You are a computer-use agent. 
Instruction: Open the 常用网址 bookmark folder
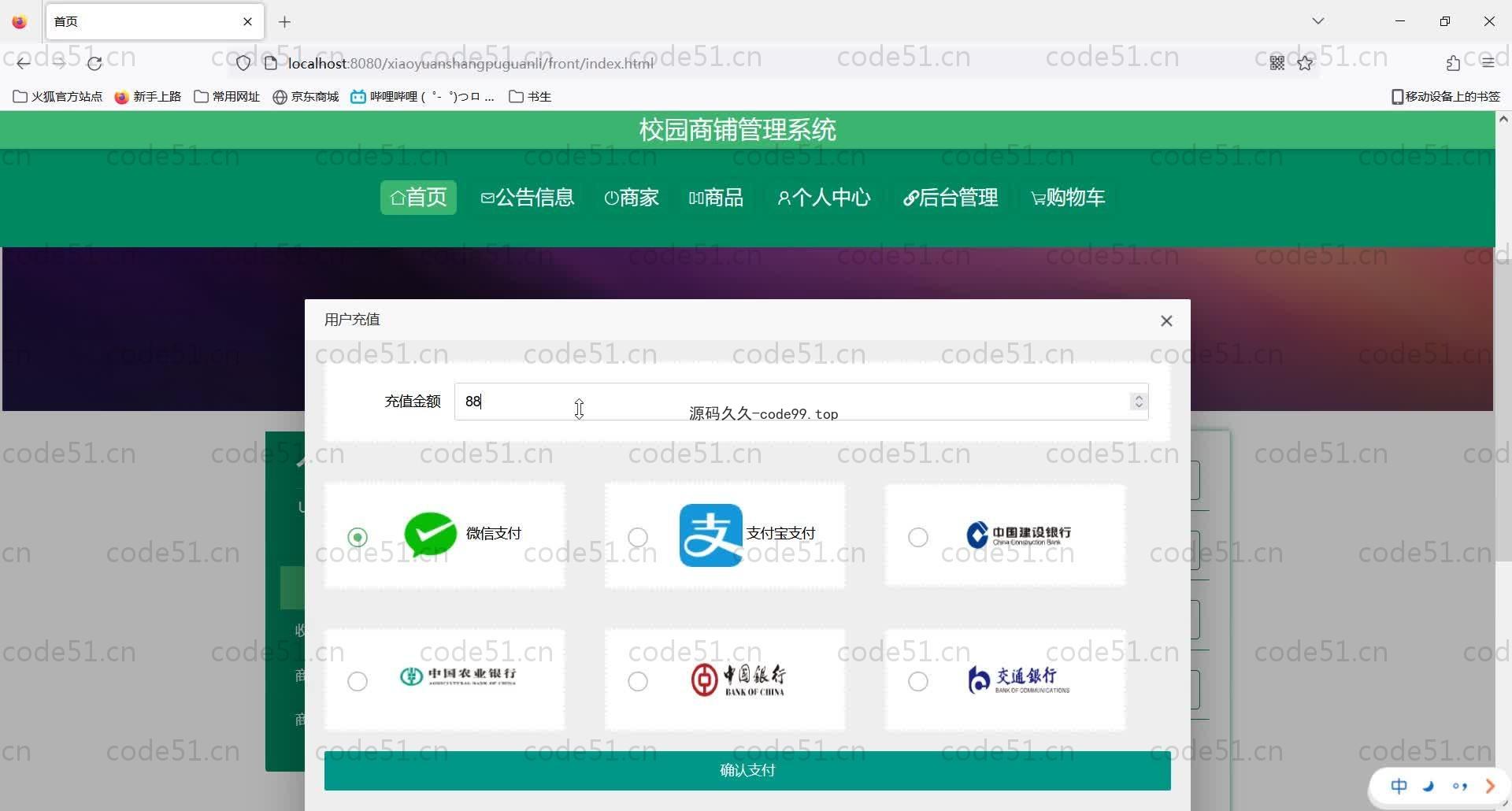pos(227,97)
